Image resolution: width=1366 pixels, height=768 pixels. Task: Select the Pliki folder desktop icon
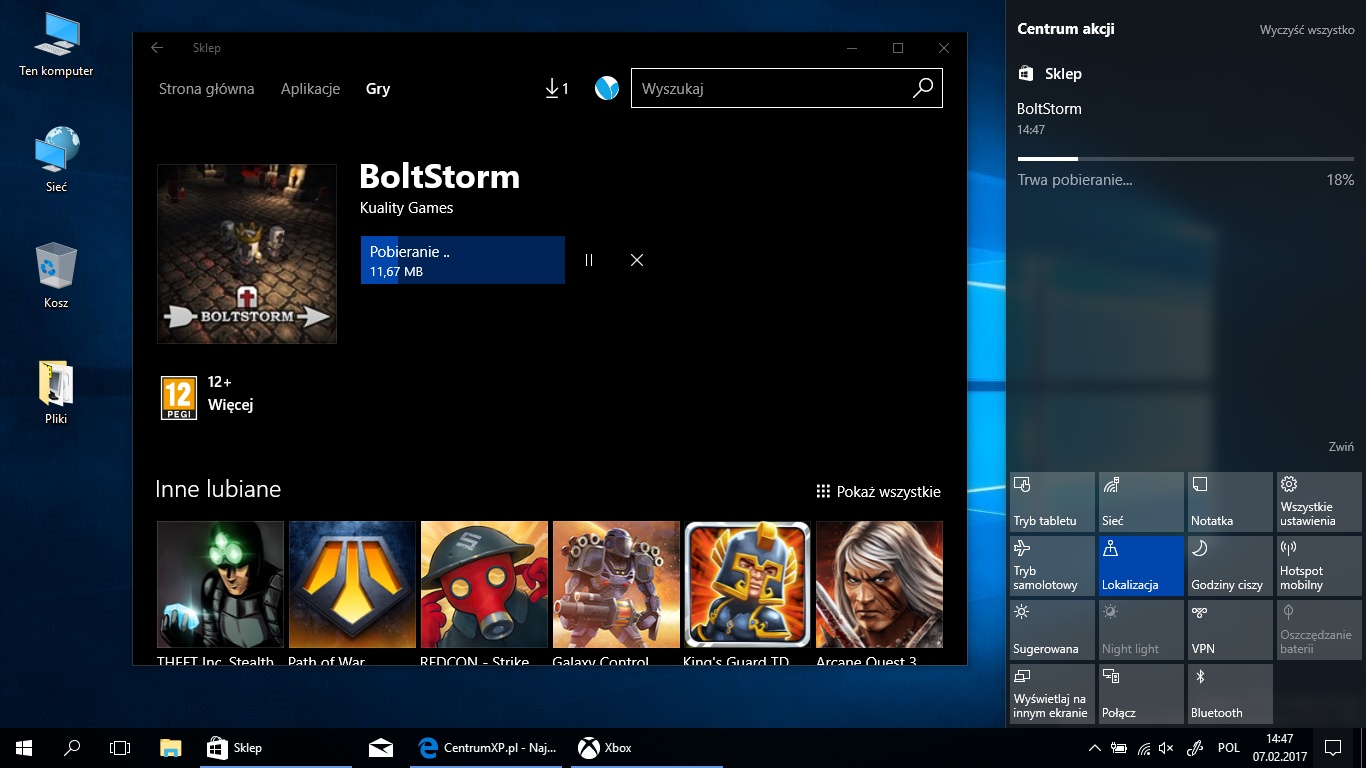(56, 392)
